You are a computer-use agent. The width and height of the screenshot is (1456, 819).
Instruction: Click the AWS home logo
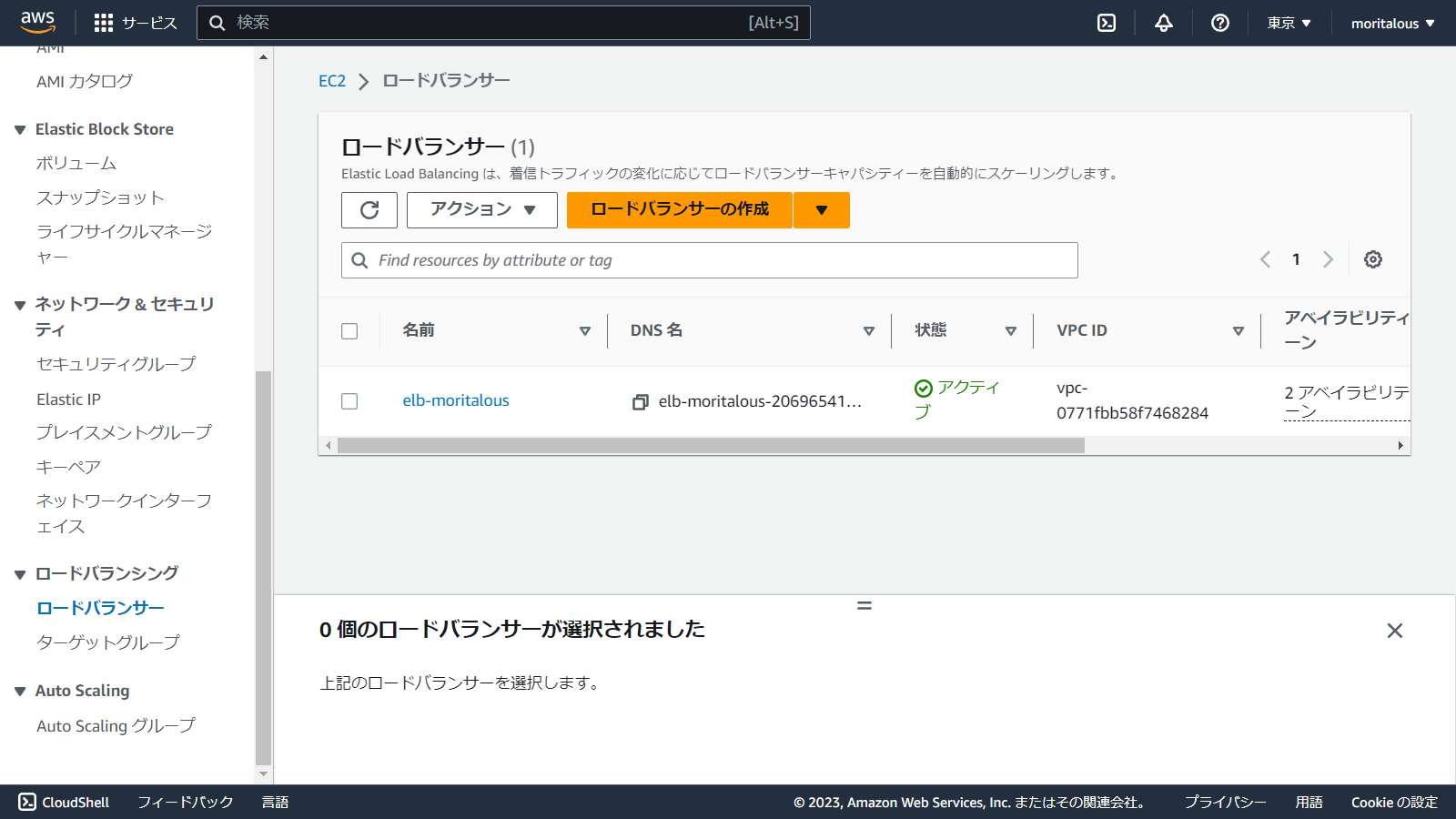pos(36,22)
